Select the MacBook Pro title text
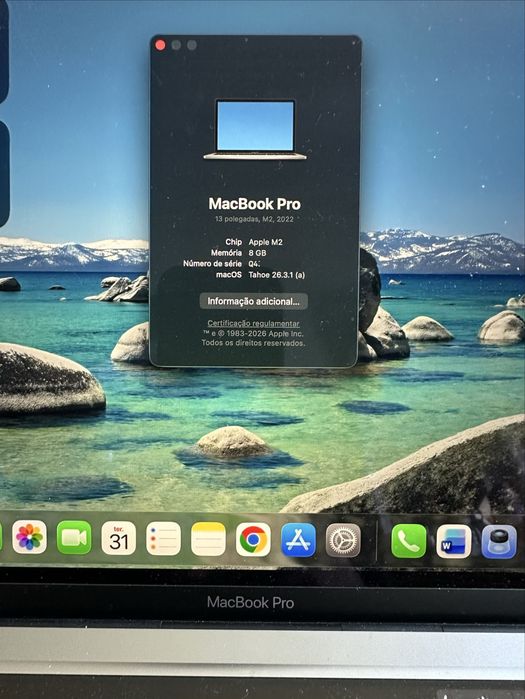525x699 pixels. (255, 204)
